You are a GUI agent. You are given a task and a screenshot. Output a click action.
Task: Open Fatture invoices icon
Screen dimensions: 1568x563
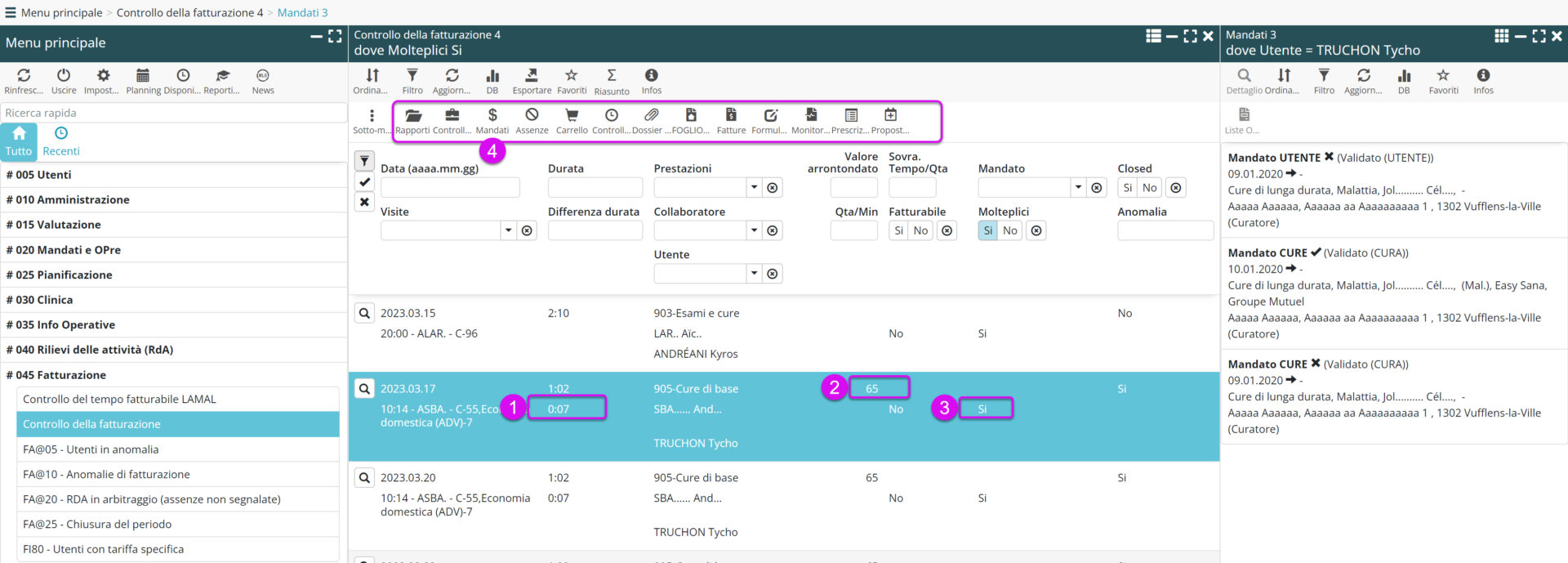(731, 116)
